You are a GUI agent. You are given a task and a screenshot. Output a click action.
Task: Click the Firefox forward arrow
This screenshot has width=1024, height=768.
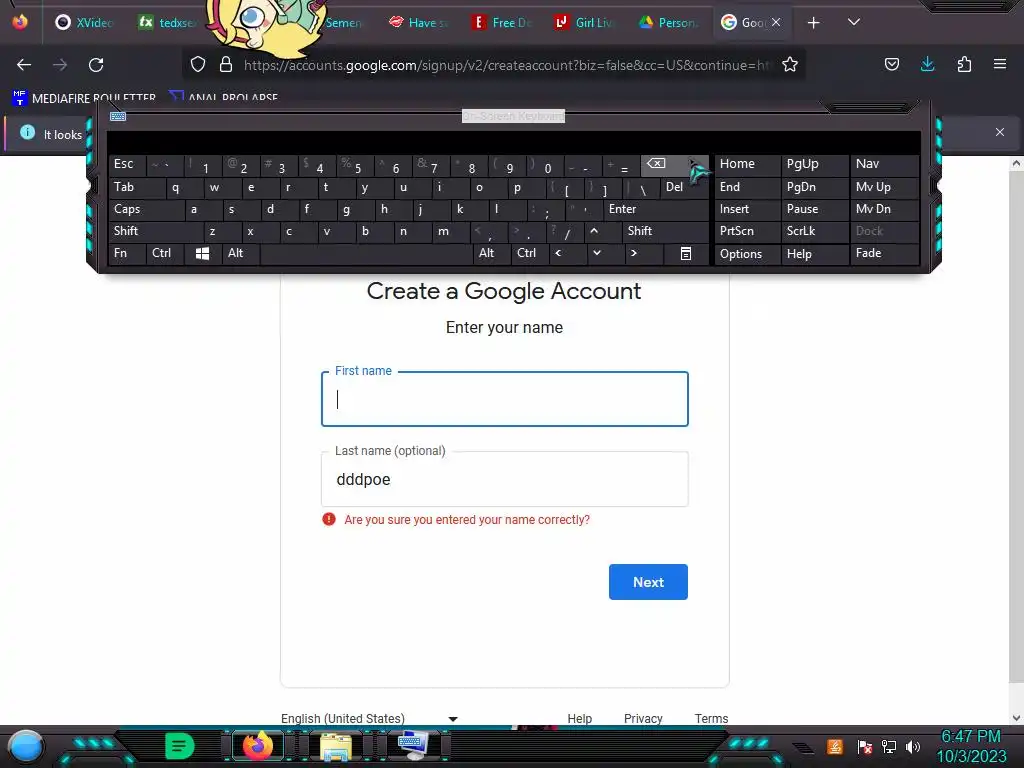pos(60,65)
